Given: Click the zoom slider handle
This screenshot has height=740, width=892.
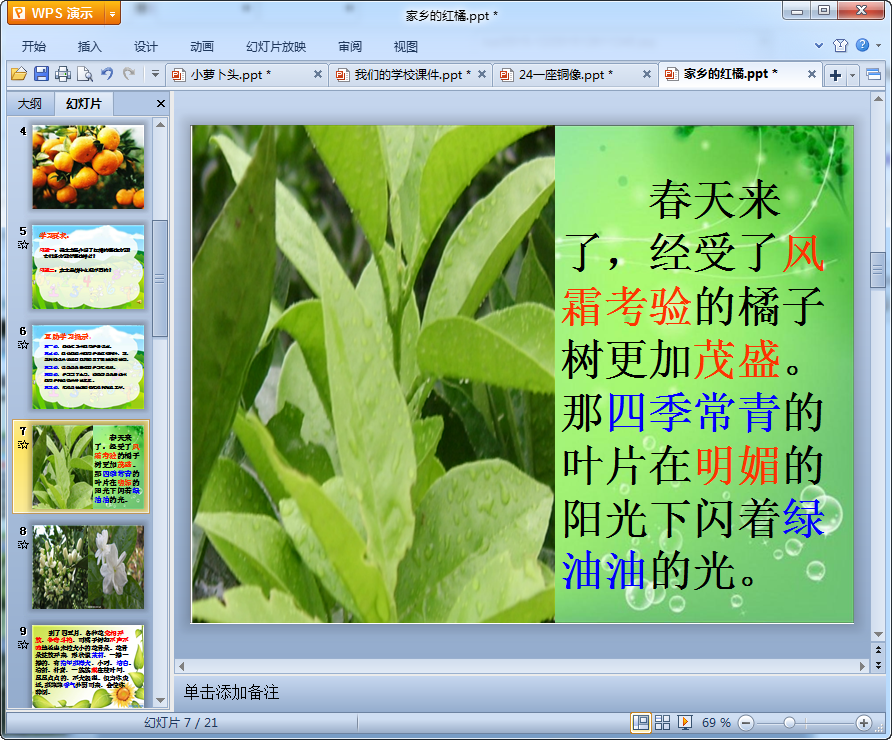Looking at the screenshot, I should 789,723.
